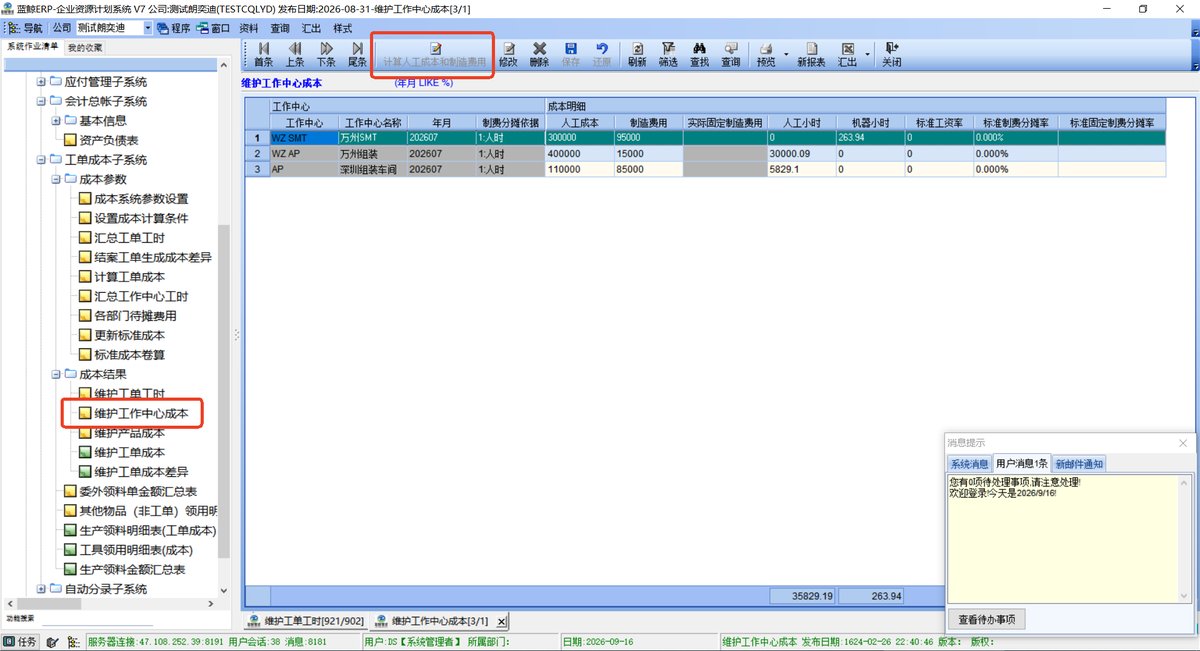Switch to the 维护工单工时[921/902] tab
Screen dimensions: 1200x651
[x=306, y=621]
